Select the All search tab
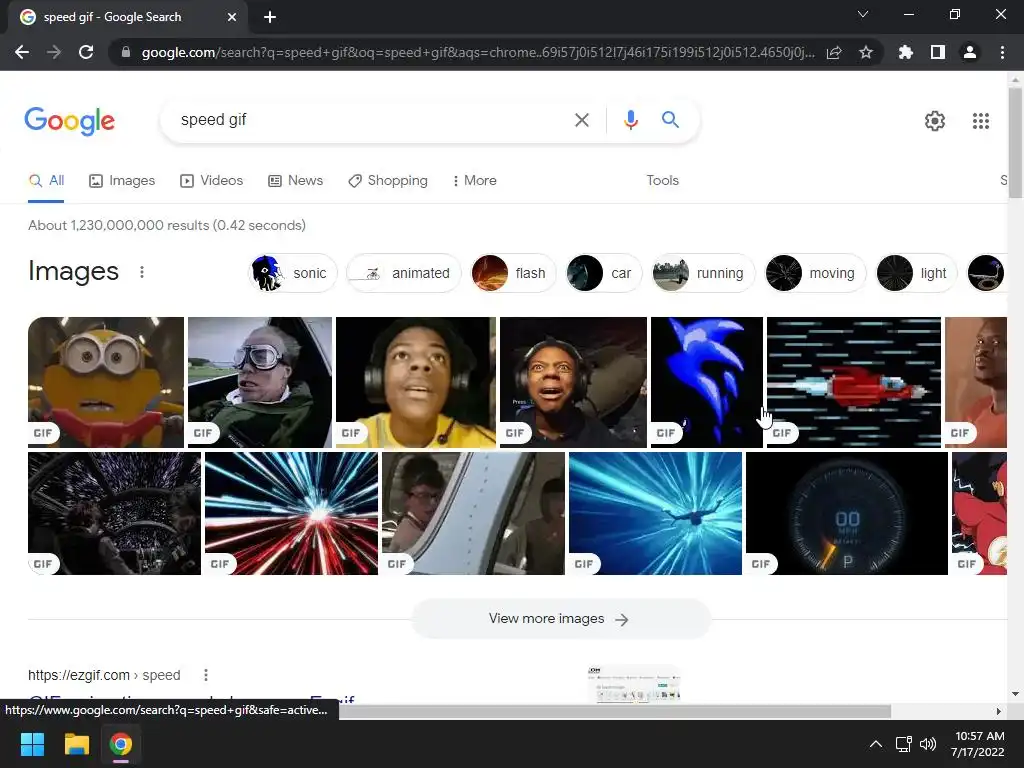The width and height of the screenshot is (1024, 768). click(x=46, y=181)
